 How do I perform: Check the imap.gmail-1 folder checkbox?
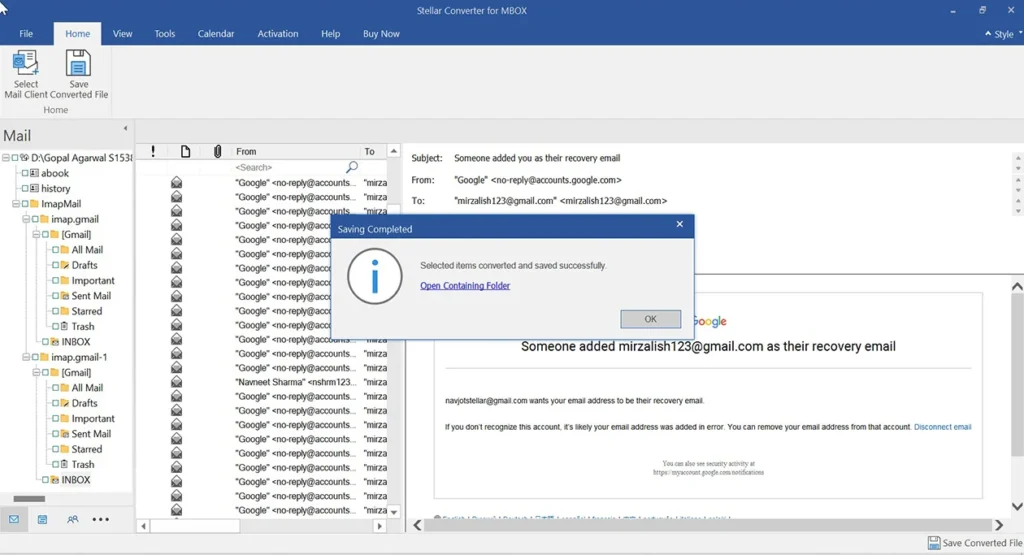pyautogui.click(x=35, y=357)
